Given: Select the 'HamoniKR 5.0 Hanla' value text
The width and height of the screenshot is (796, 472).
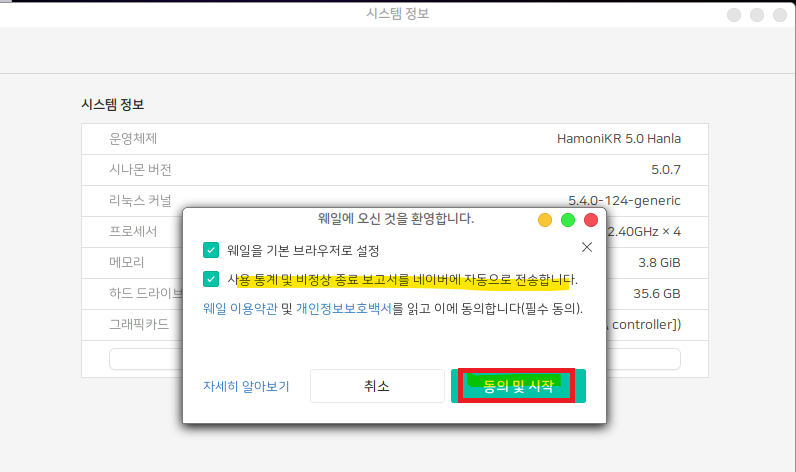Looking at the screenshot, I should click(619, 139).
